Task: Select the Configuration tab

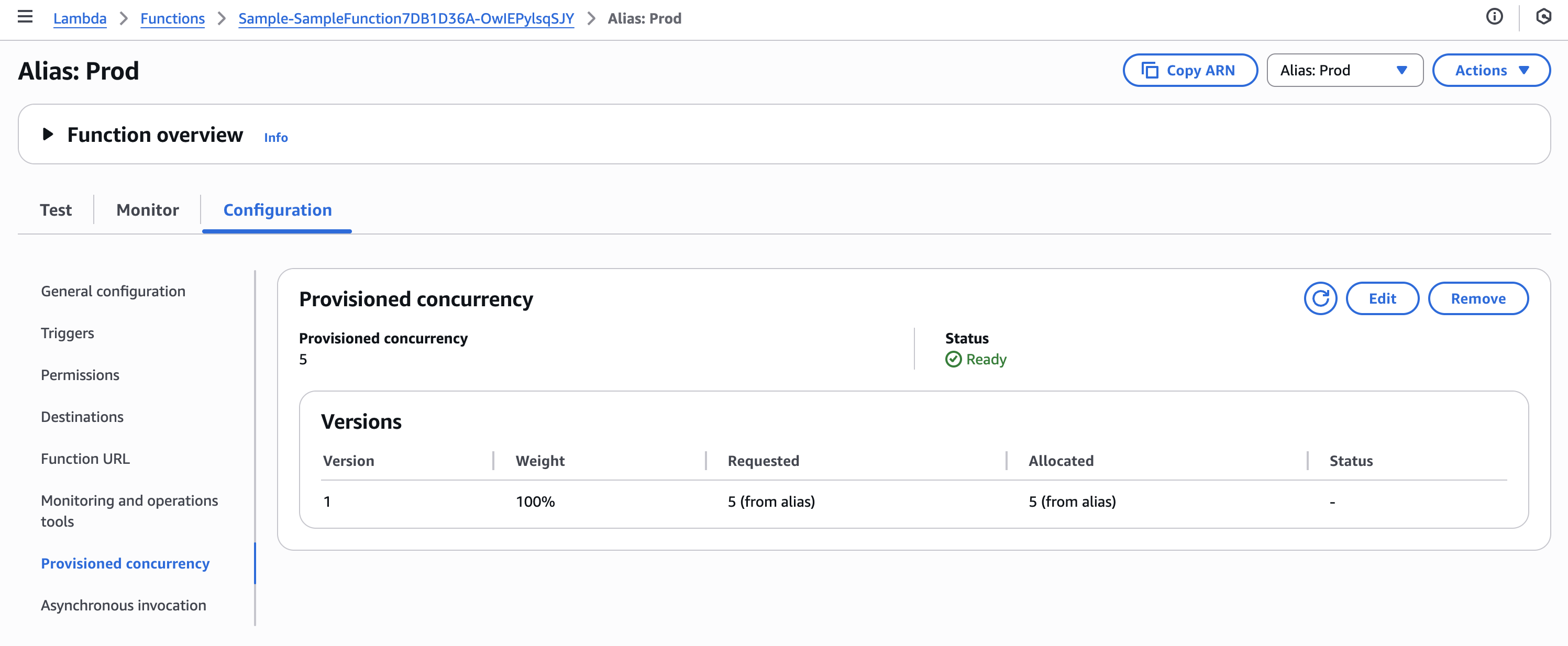Action: click(277, 210)
